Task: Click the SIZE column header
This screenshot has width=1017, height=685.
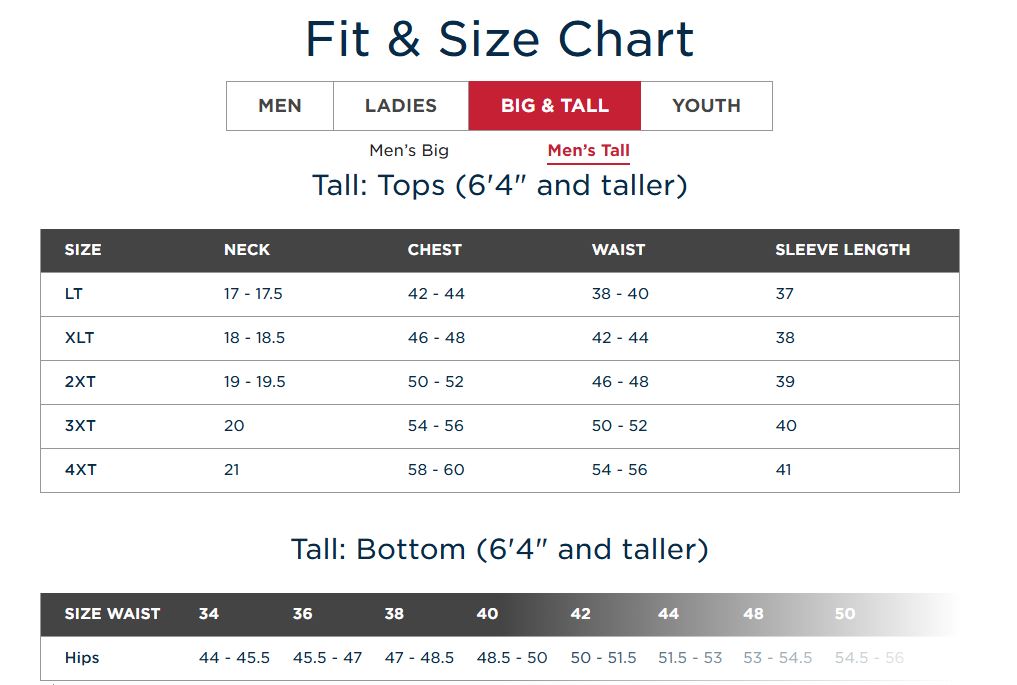Action: point(83,250)
